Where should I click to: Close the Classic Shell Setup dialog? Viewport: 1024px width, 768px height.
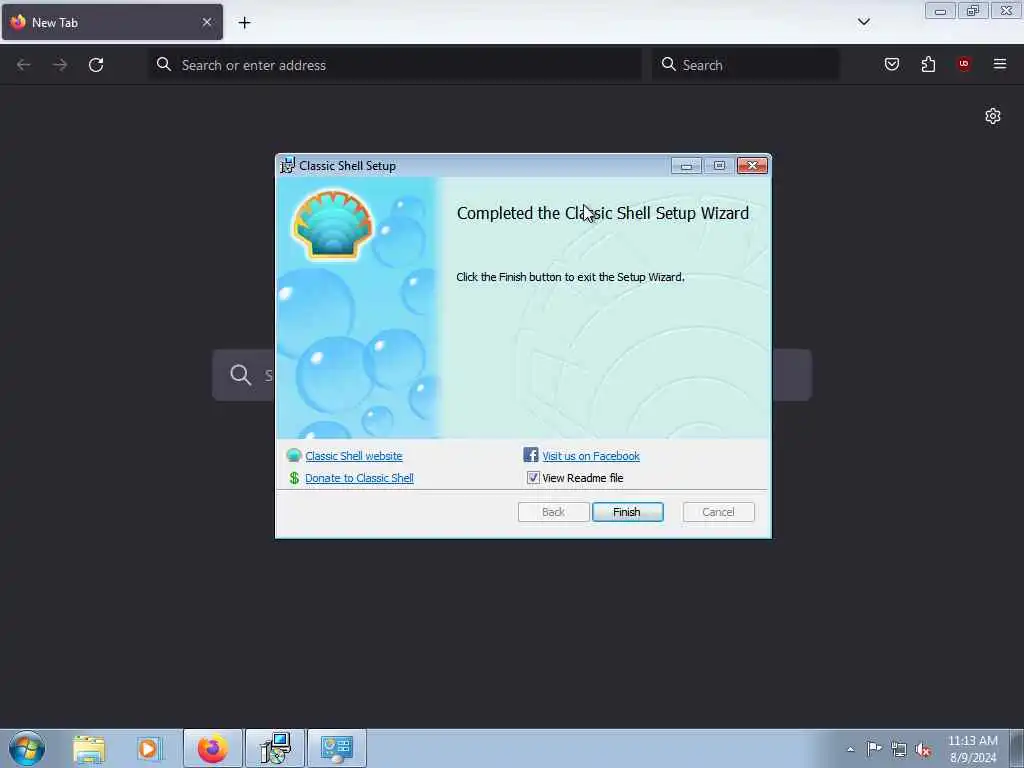pos(752,166)
